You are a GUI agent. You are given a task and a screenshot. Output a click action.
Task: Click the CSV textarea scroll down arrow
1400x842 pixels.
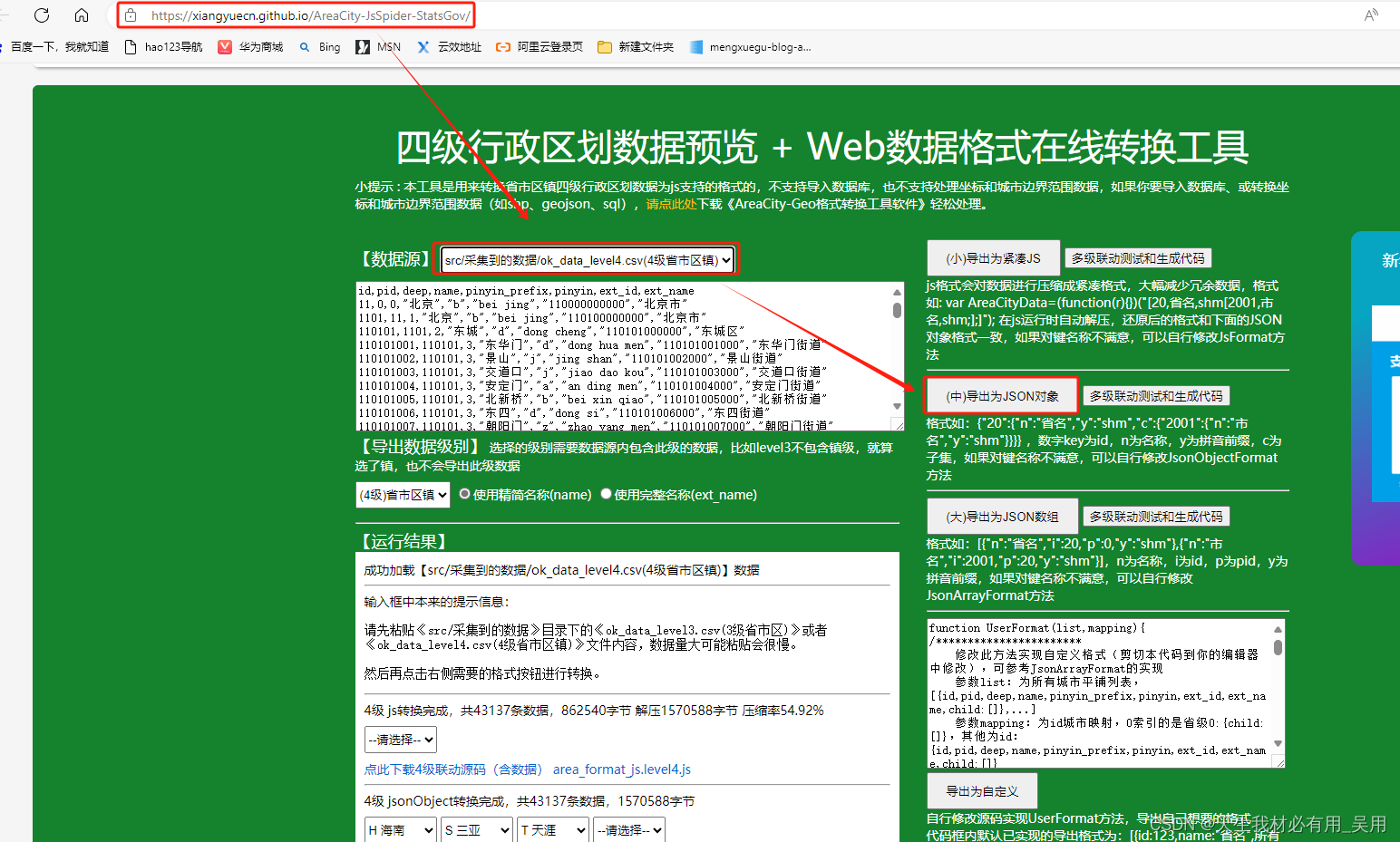point(897,406)
